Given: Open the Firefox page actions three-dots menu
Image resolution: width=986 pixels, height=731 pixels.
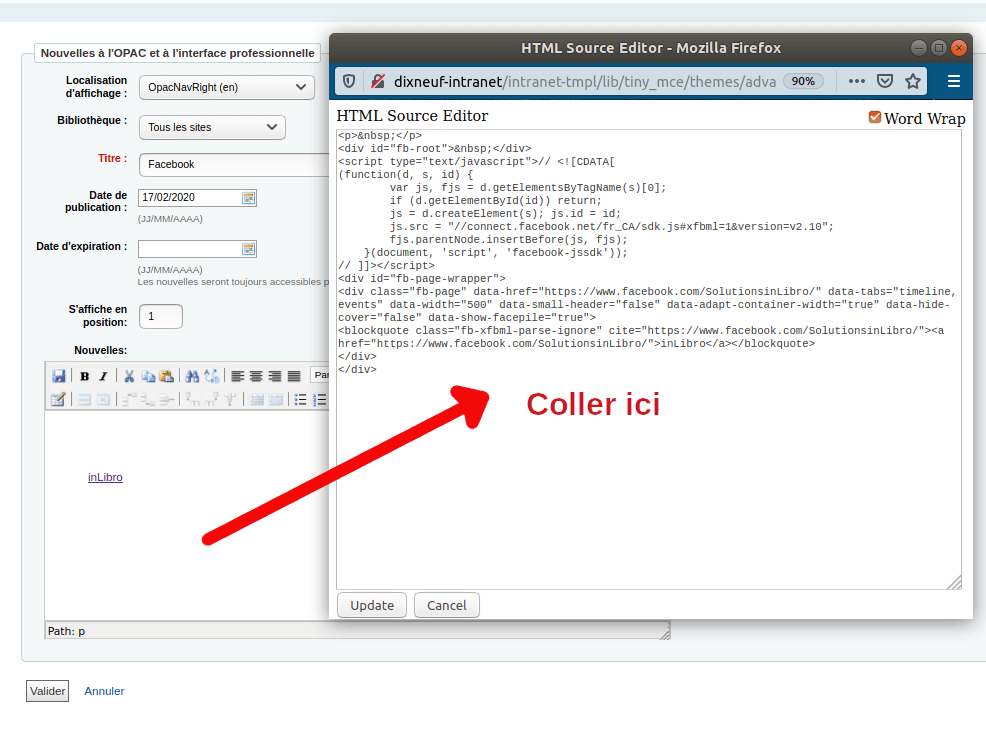Looking at the screenshot, I should (856, 81).
